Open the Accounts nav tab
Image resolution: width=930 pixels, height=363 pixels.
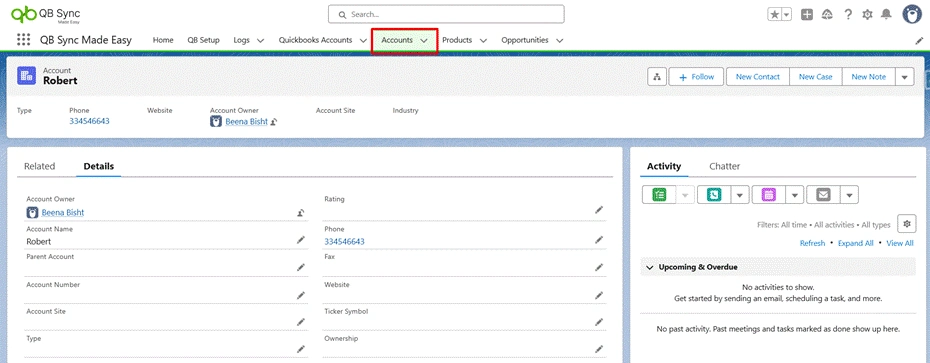[x=397, y=40]
